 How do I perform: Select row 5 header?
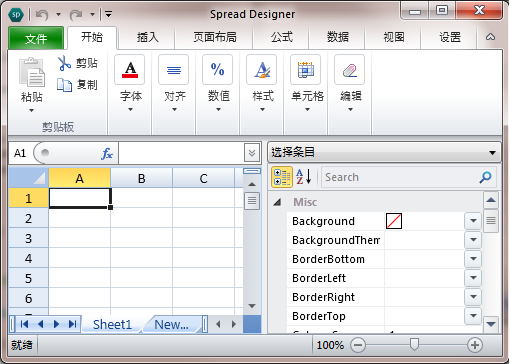point(29,278)
